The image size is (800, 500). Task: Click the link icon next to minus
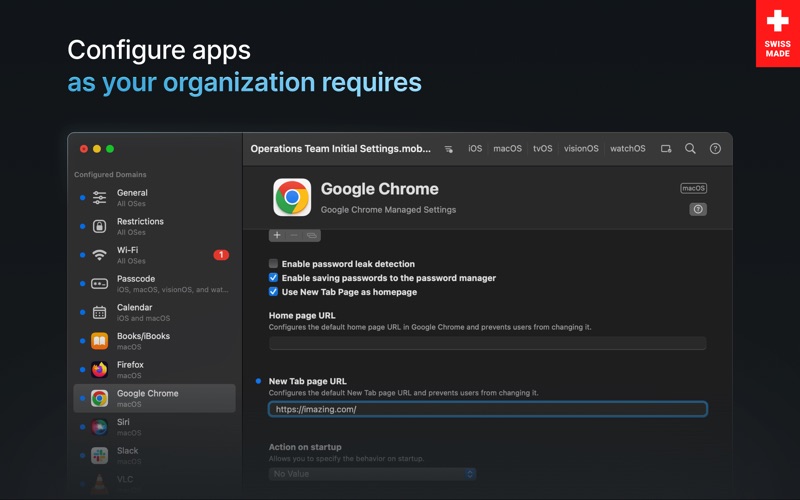click(x=311, y=235)
